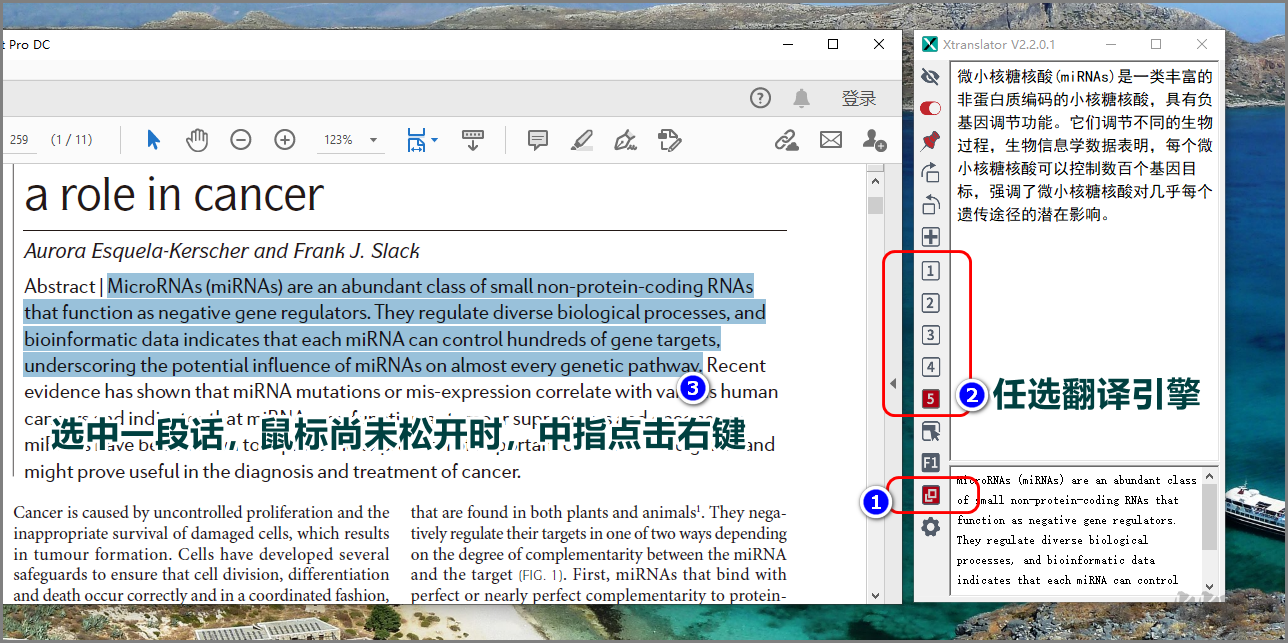Click the share link icon in Acrobat toolbar
This screenshot has height=643, width=1288.
[x=786, y=139]
